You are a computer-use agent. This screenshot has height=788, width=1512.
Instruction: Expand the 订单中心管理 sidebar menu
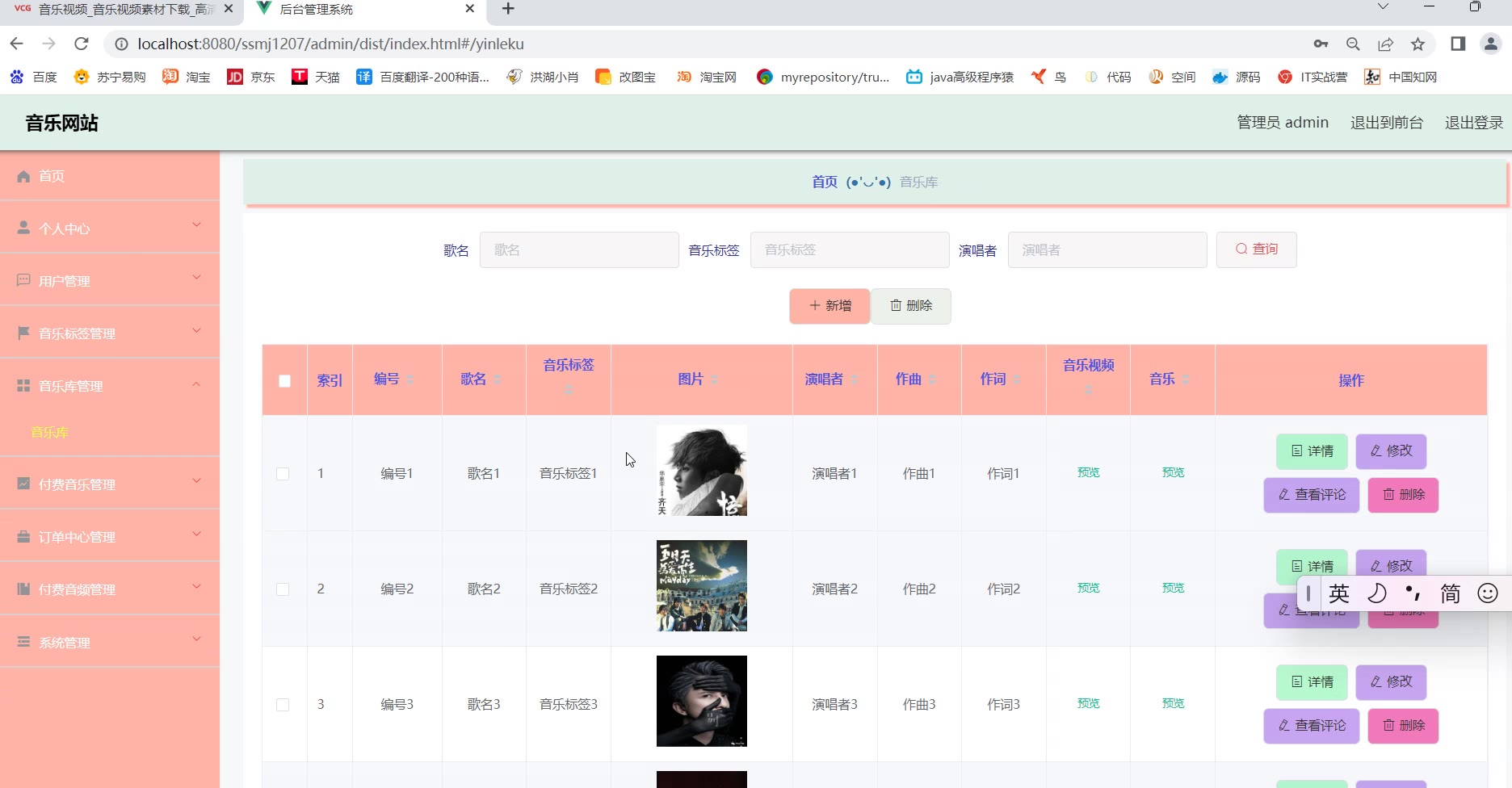pos(110,537)
